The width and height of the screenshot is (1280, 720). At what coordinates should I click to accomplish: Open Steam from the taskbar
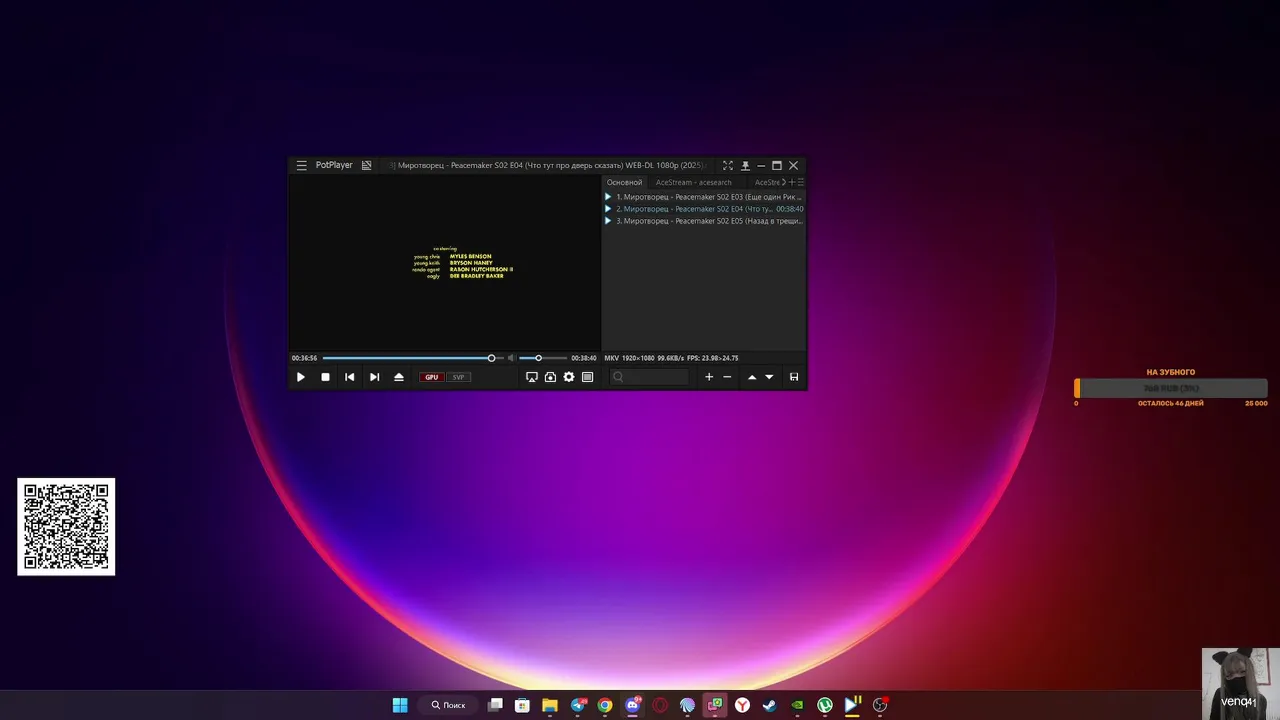[769, 705]
